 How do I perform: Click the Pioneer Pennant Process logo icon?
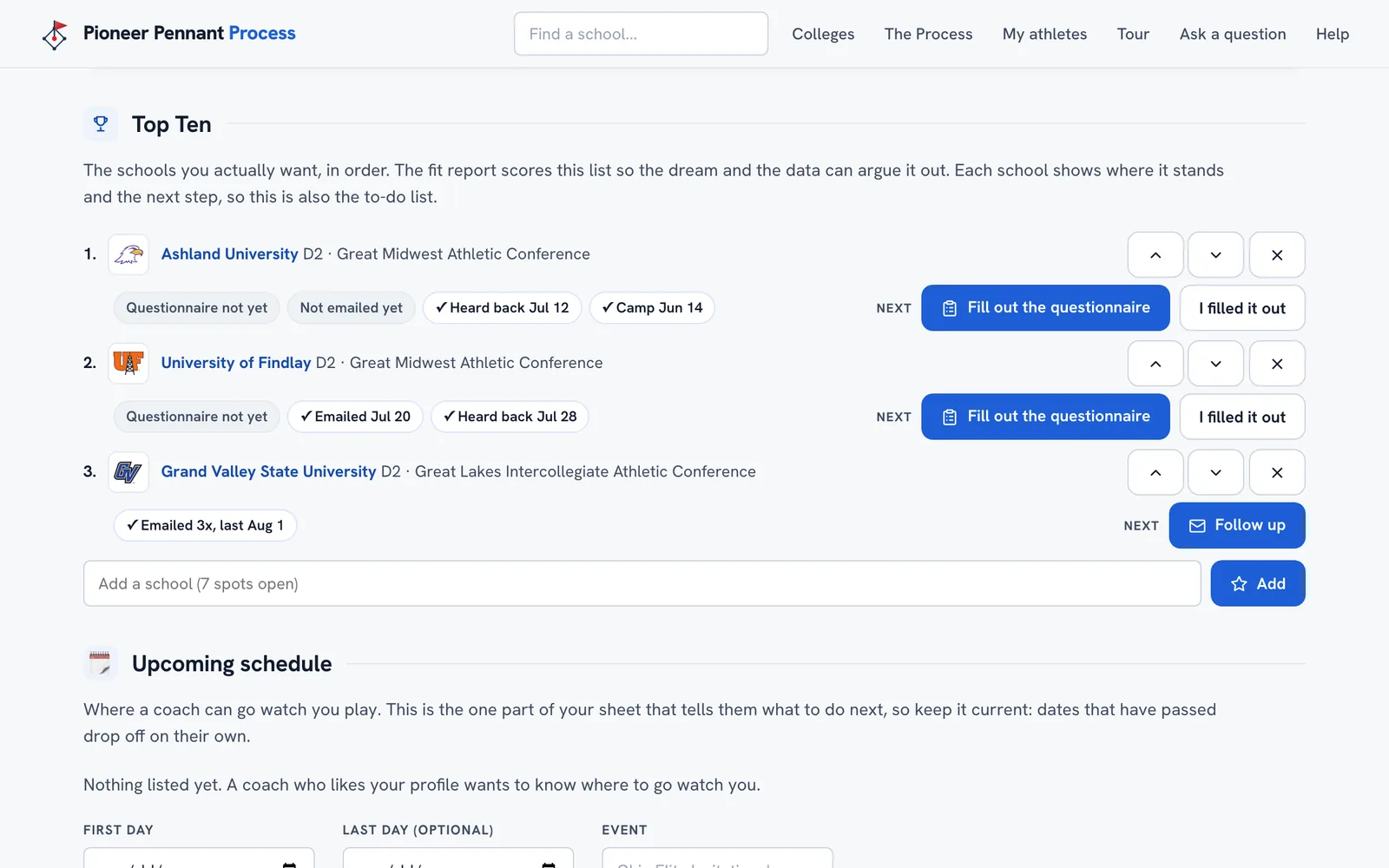point(55,35)
